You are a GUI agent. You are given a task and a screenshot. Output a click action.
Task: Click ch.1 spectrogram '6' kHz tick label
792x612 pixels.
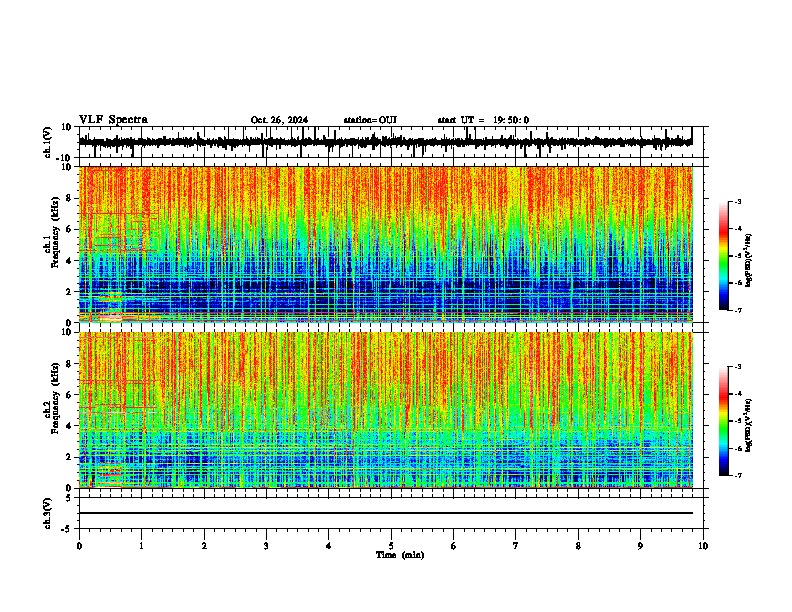[x=69, y=229]
